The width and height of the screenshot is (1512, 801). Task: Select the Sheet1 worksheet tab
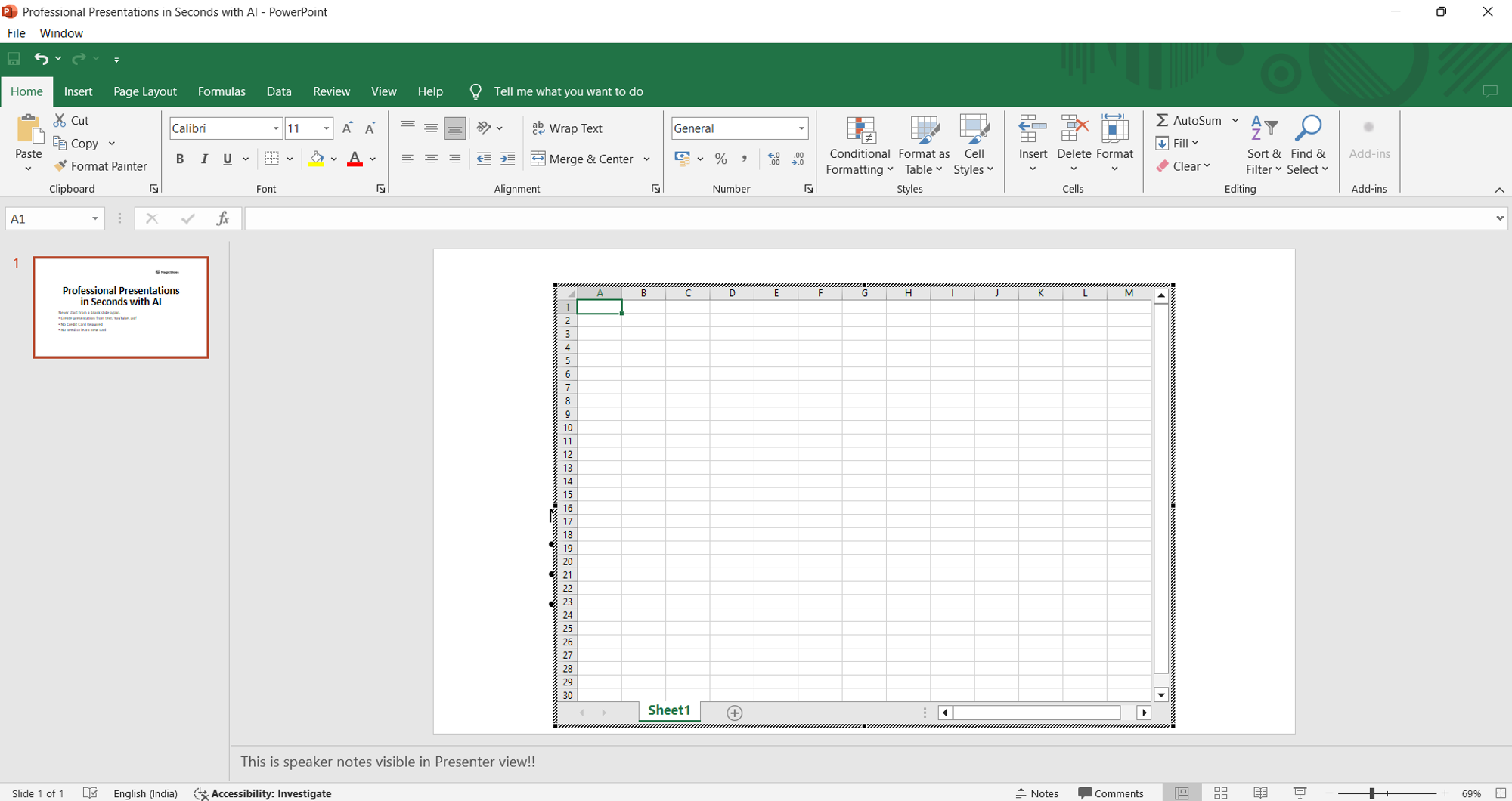coord(669,710)
